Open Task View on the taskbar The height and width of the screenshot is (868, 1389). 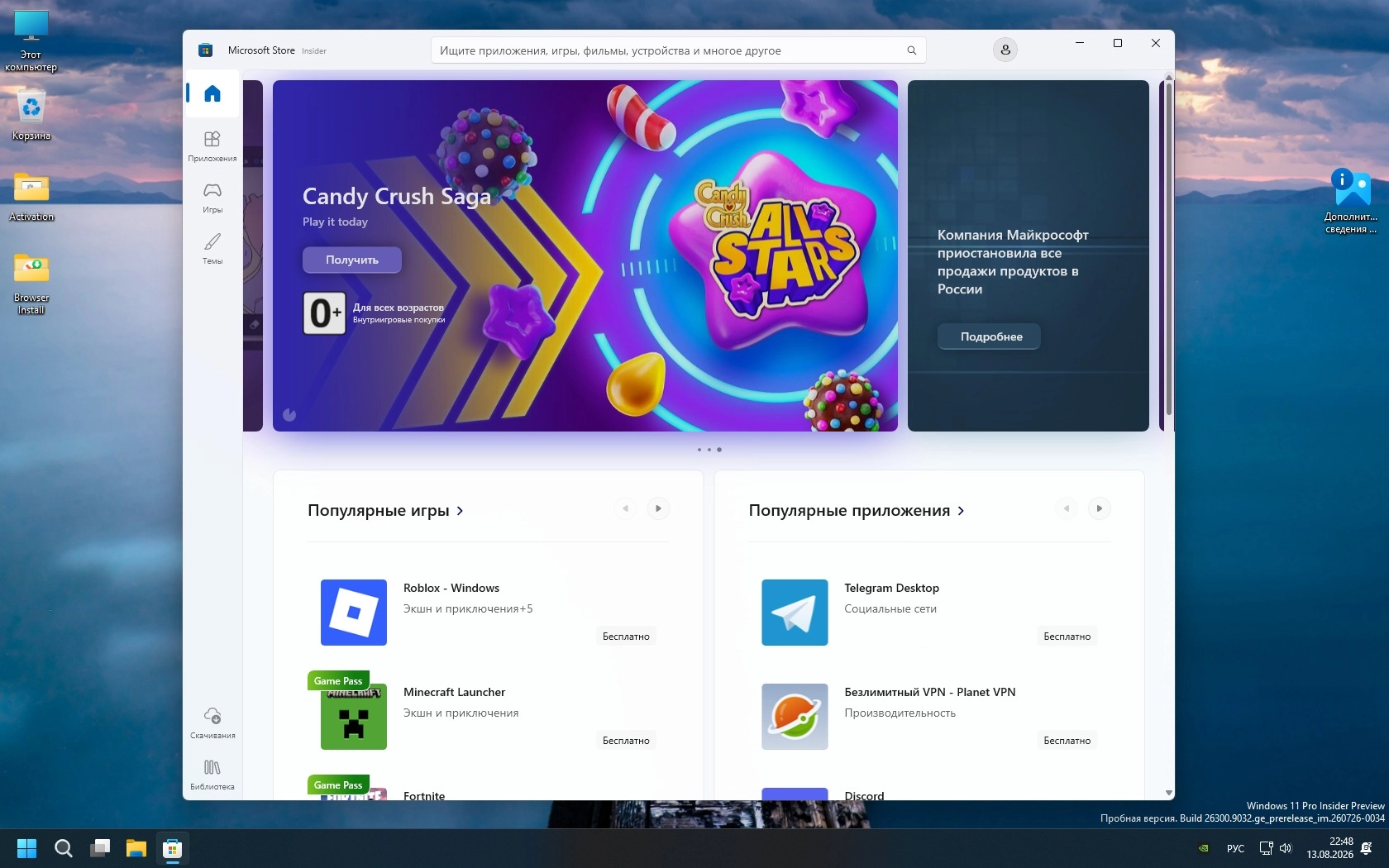(x=100, y=848)
